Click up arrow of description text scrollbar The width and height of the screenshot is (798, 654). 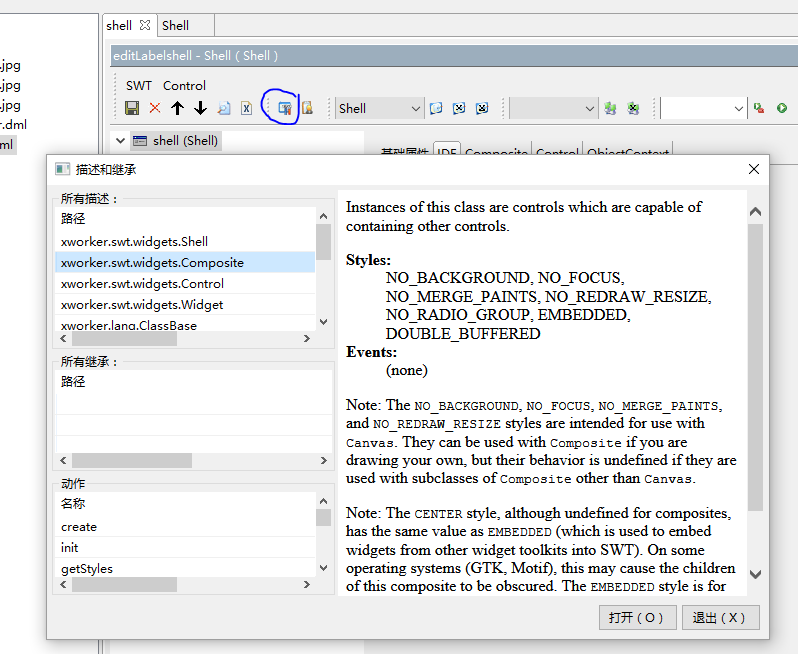click(755, 211)
